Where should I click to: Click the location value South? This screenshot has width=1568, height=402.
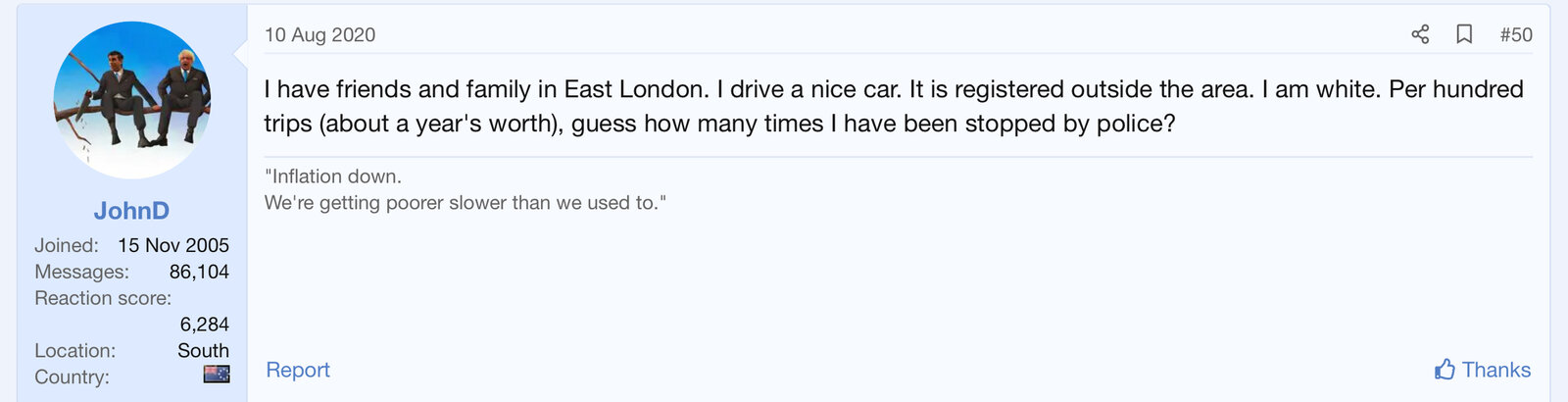coord(203,350)
